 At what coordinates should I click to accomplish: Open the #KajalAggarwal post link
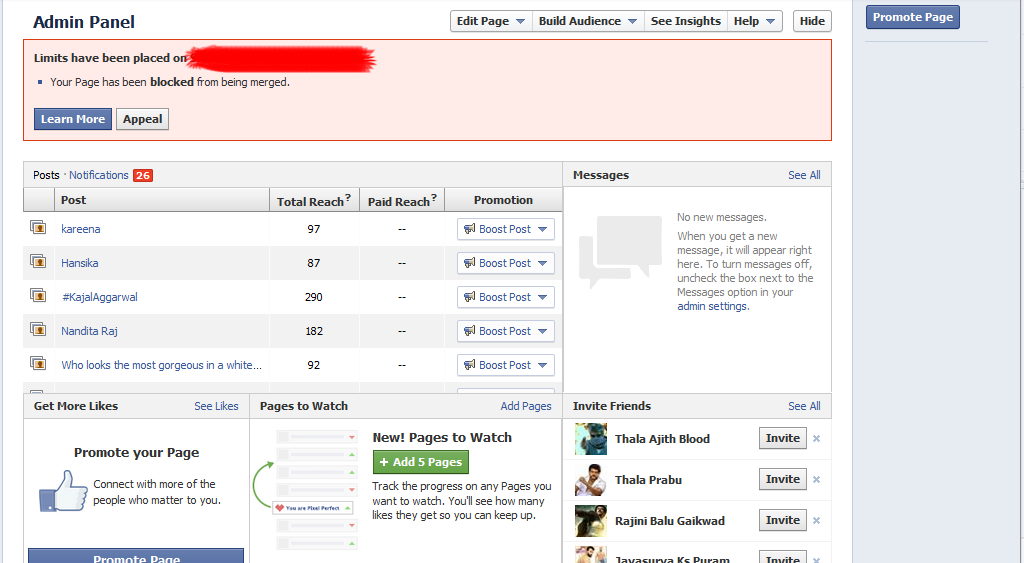pos(99,297)
